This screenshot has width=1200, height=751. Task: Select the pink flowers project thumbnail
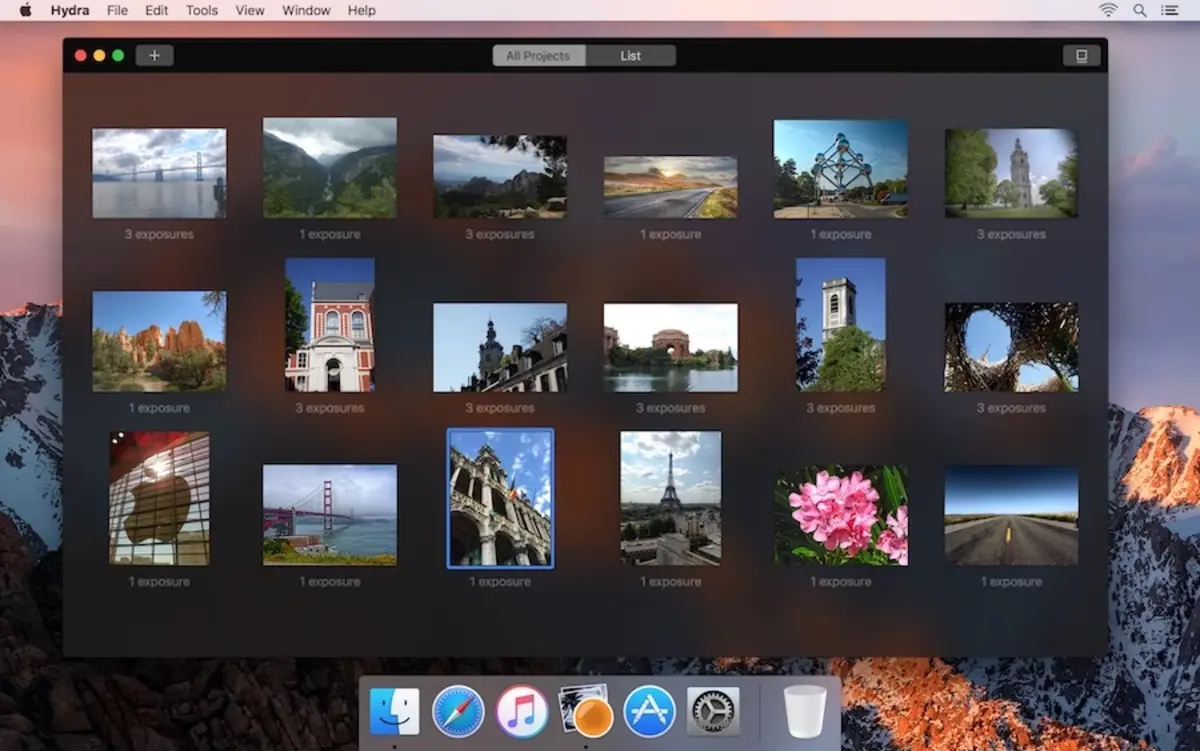pyautogui.click(x=841, y=515)
